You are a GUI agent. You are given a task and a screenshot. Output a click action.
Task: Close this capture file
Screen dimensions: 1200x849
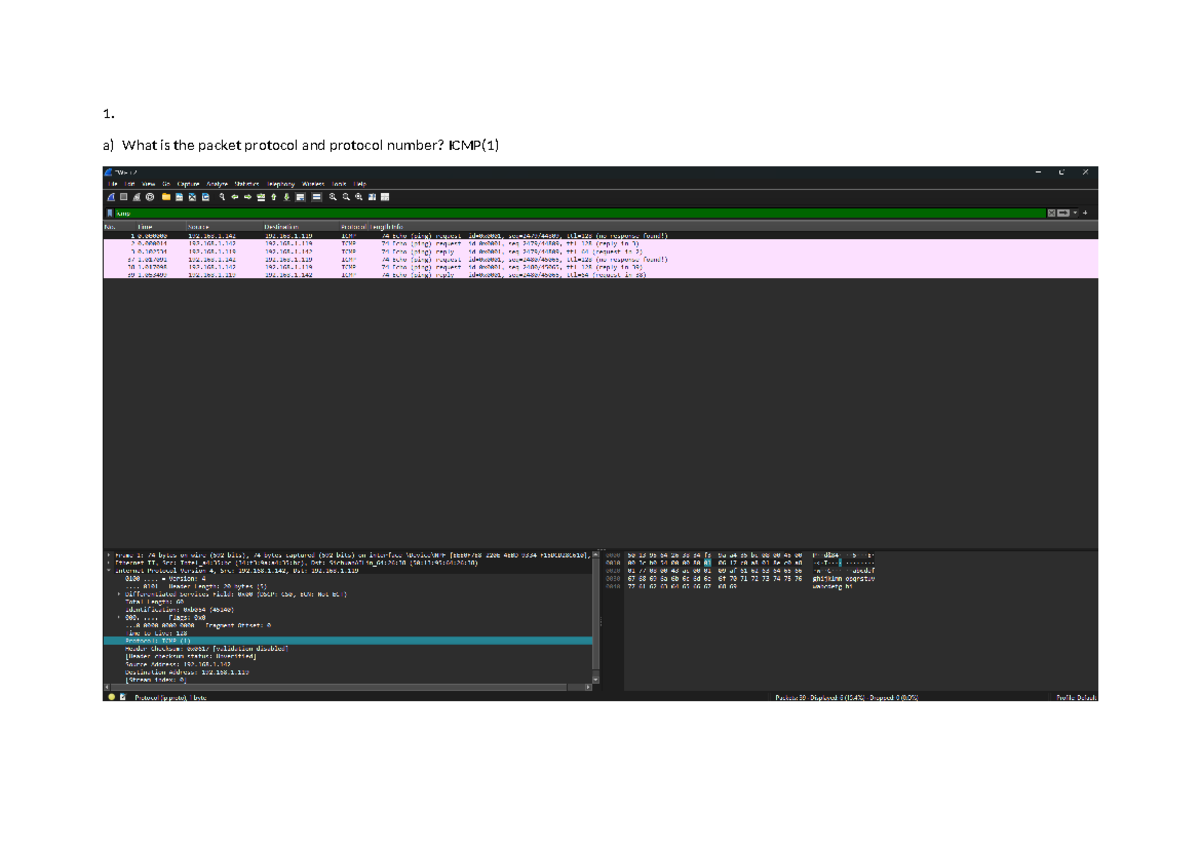point(192,197)
